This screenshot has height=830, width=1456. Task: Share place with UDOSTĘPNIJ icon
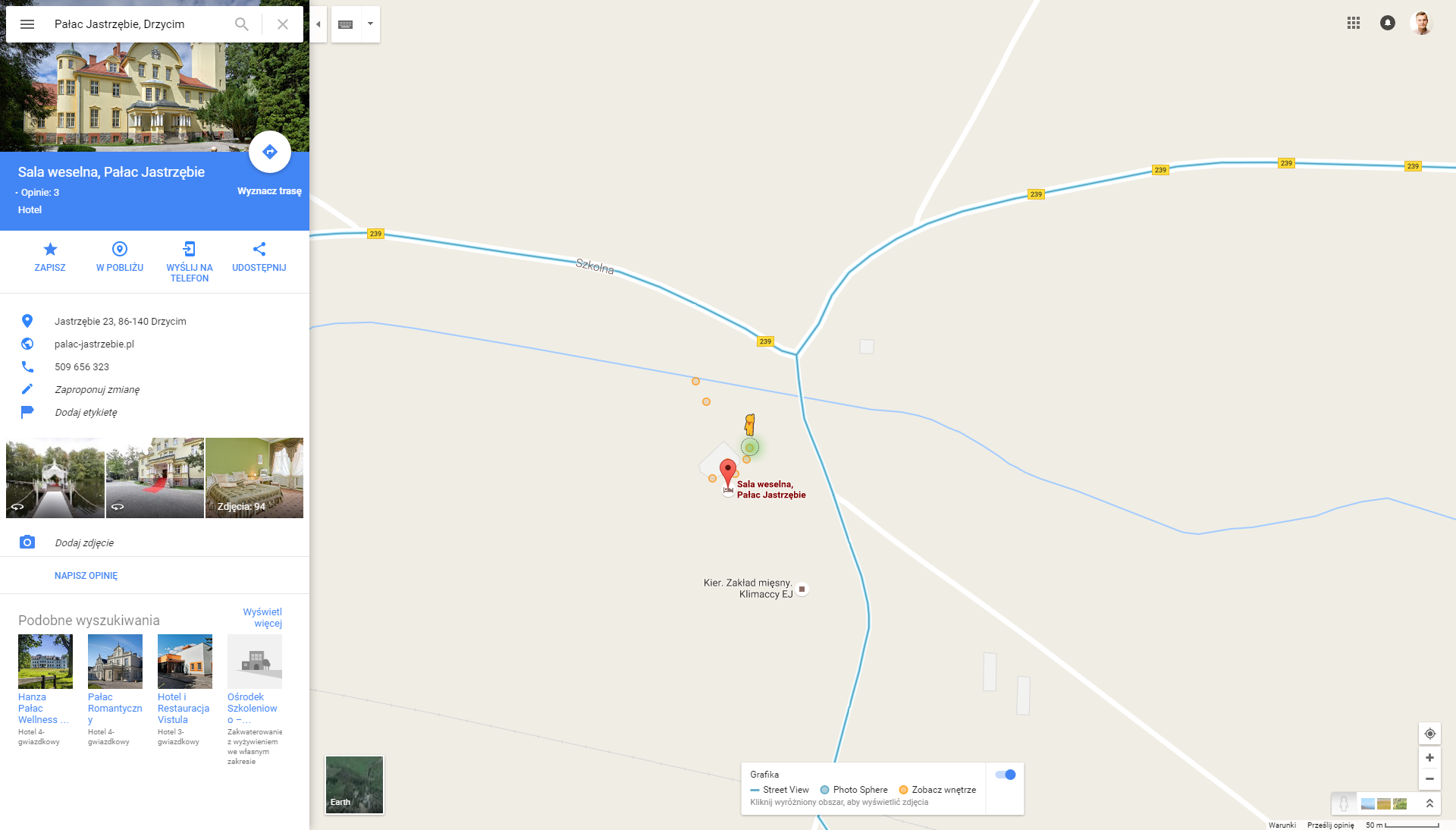tap(259, 257)
